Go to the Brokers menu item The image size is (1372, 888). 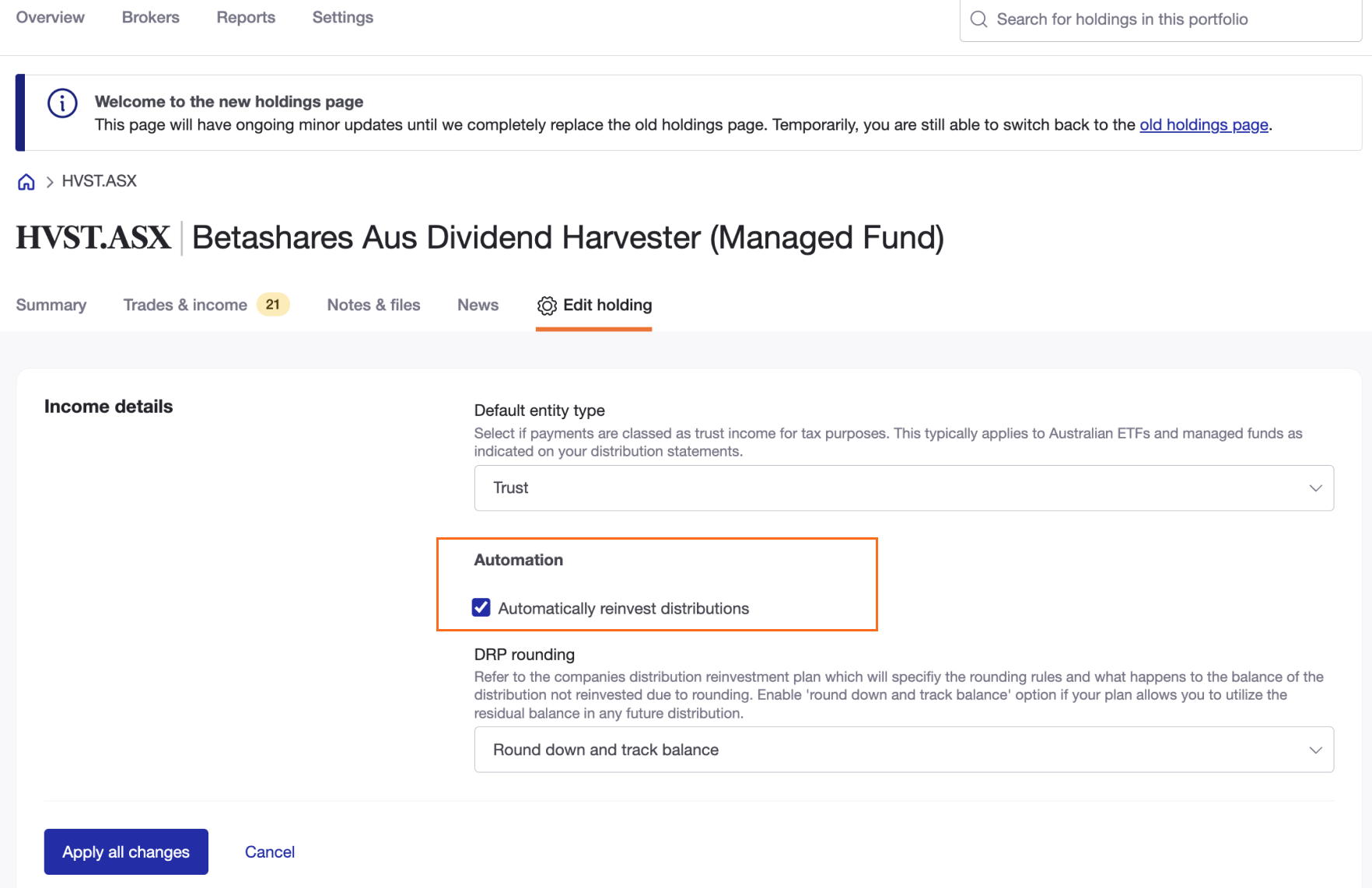click(x=151, y=17)
